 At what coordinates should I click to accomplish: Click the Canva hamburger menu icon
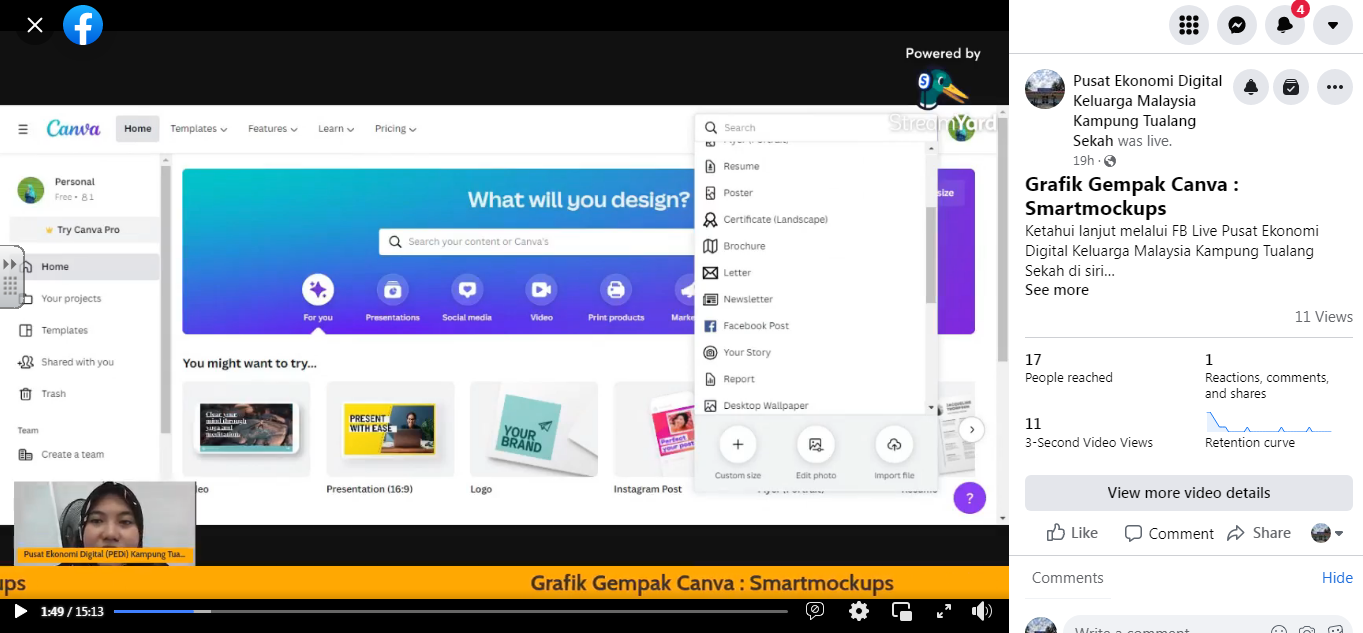coord(23,129)
